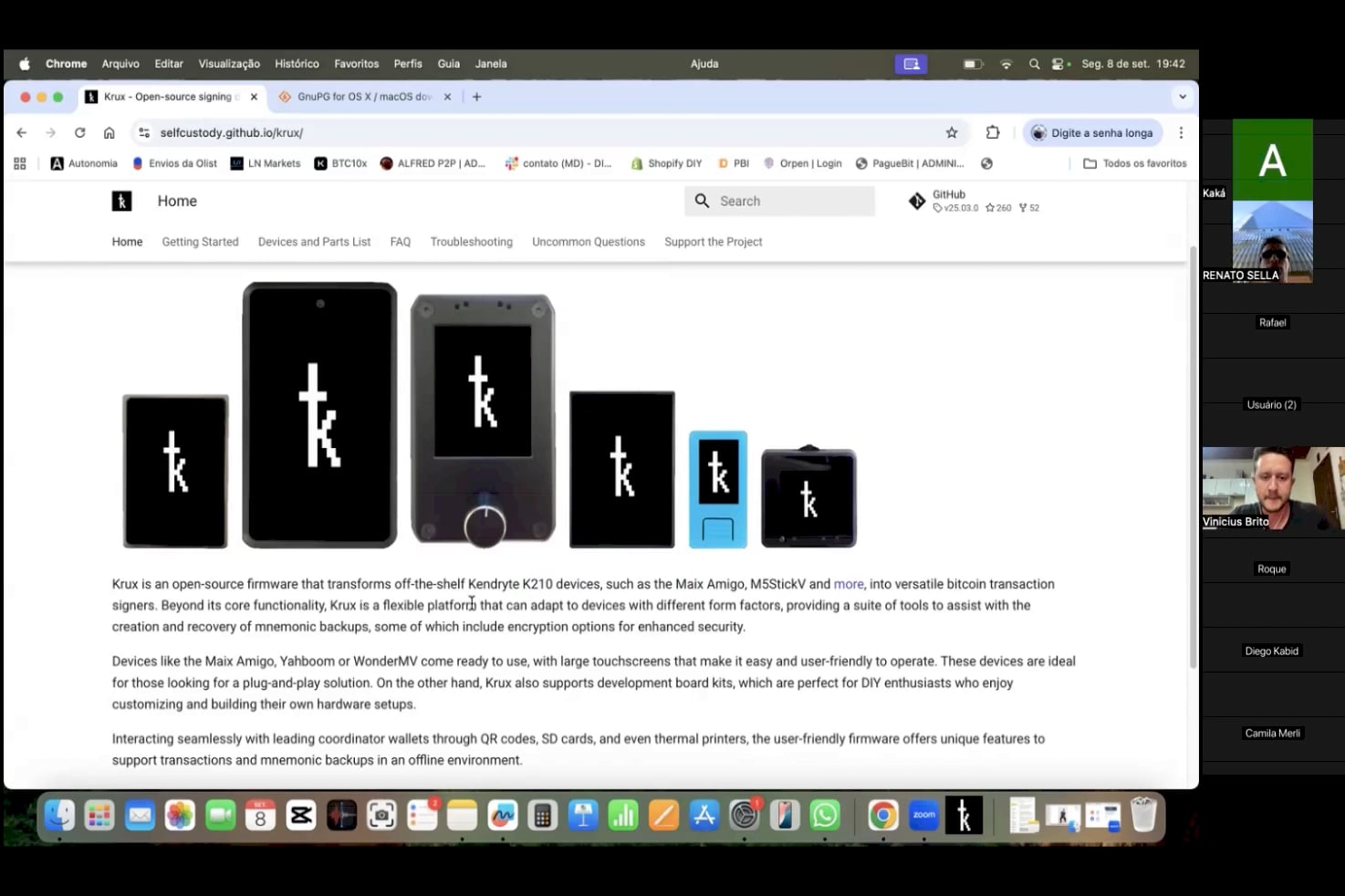Click the Wi-Fi status icon
The height and width of the screenshot is (896, 1345).
coord(1006,64)
